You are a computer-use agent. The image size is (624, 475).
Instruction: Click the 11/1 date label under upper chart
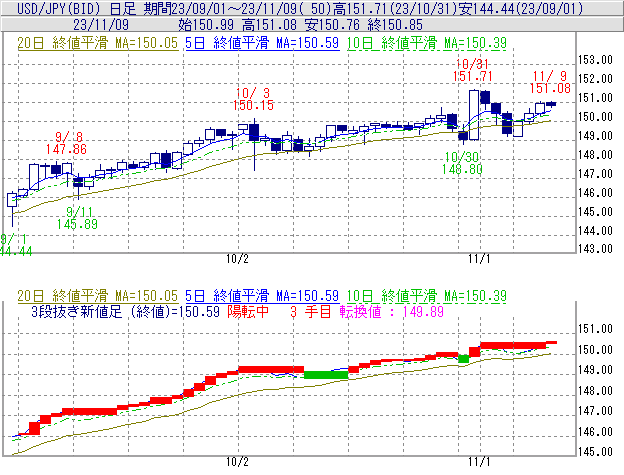tap(479, 259)
